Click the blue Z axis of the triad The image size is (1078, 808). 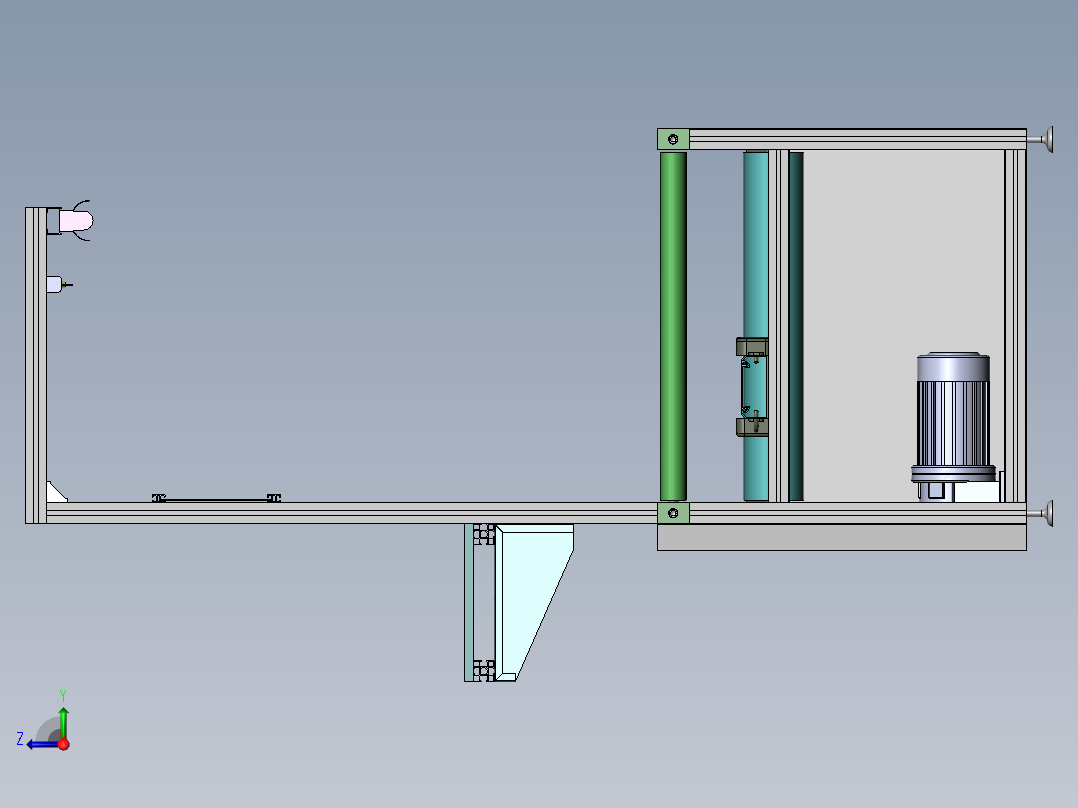41,744
